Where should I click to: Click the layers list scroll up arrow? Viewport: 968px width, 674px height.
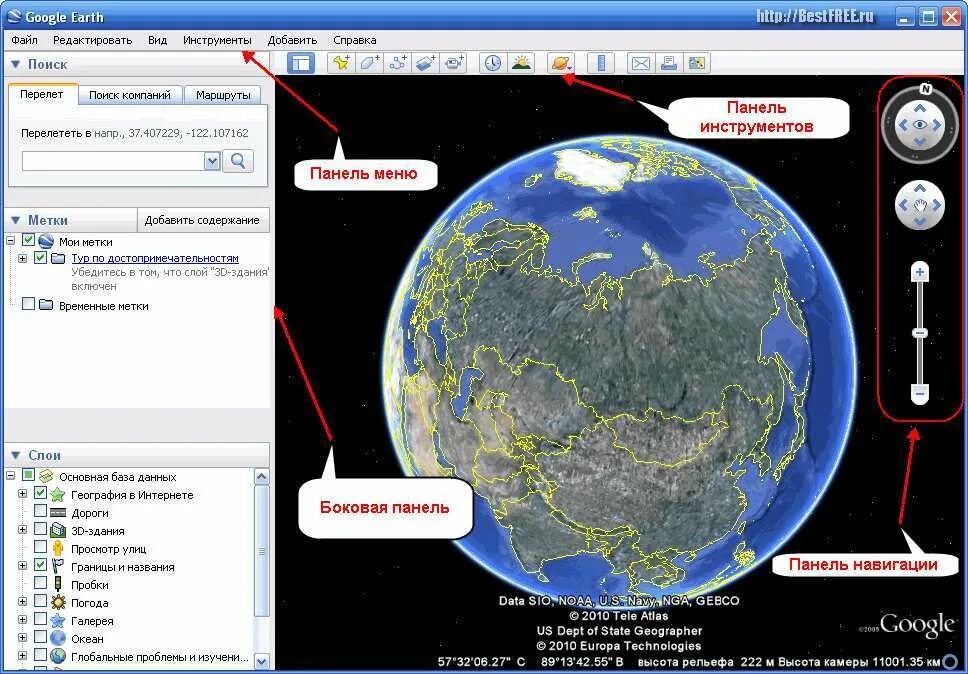click(262, 476)
